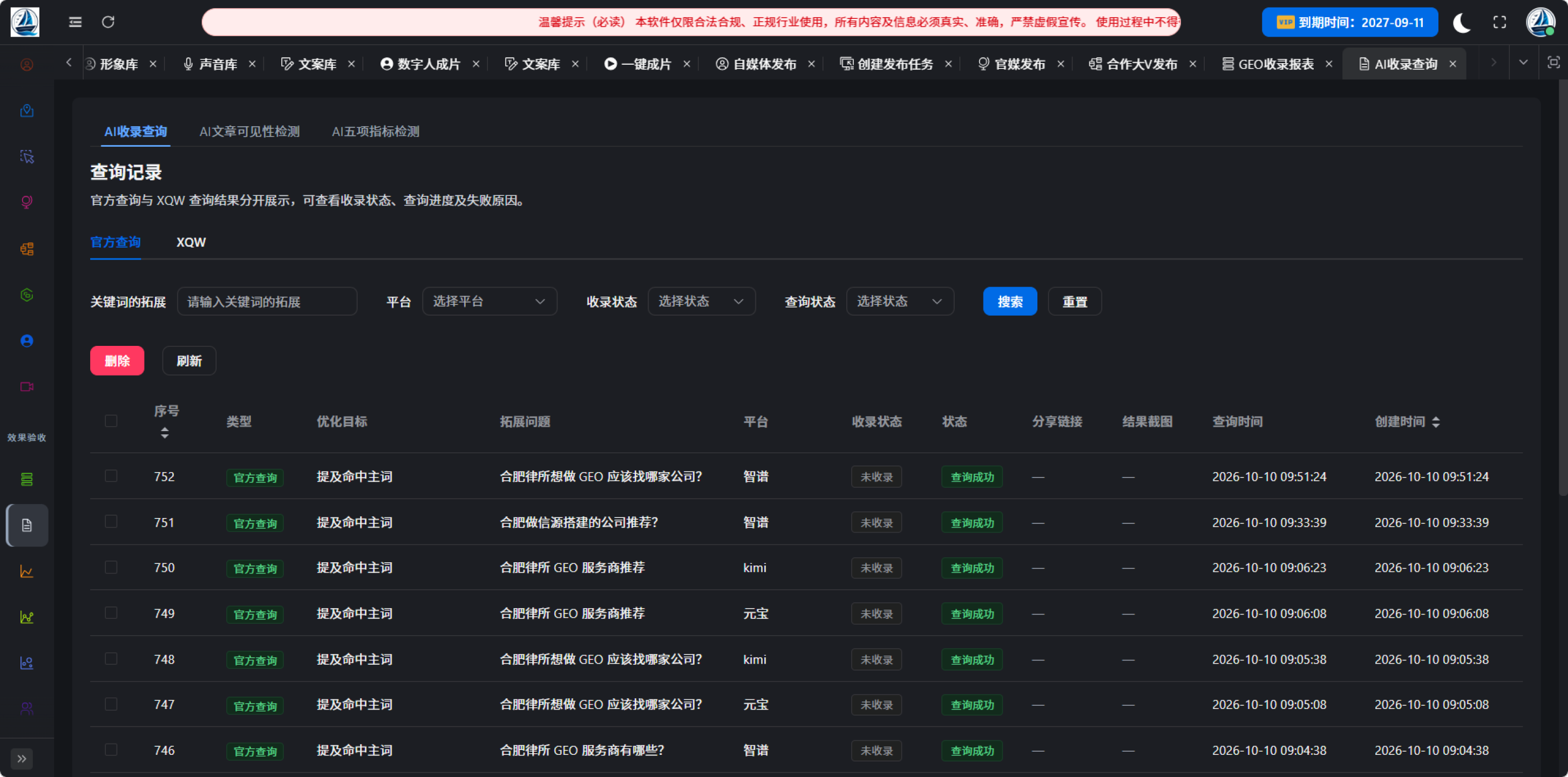1568x777 pixels.
Task: Open the purple users sidebar icon
Action: [27, 709]
